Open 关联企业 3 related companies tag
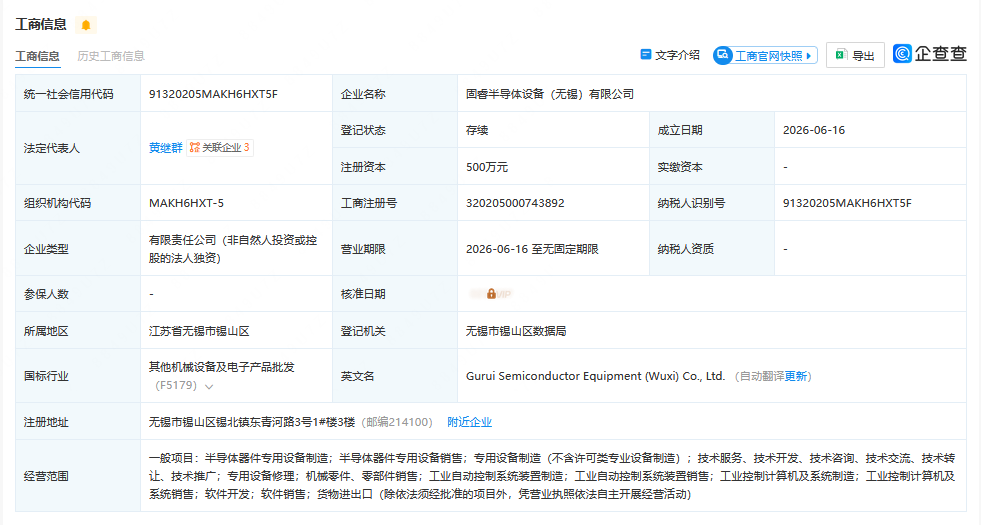The height and width of the screenshot is (525, 981). 220,148
